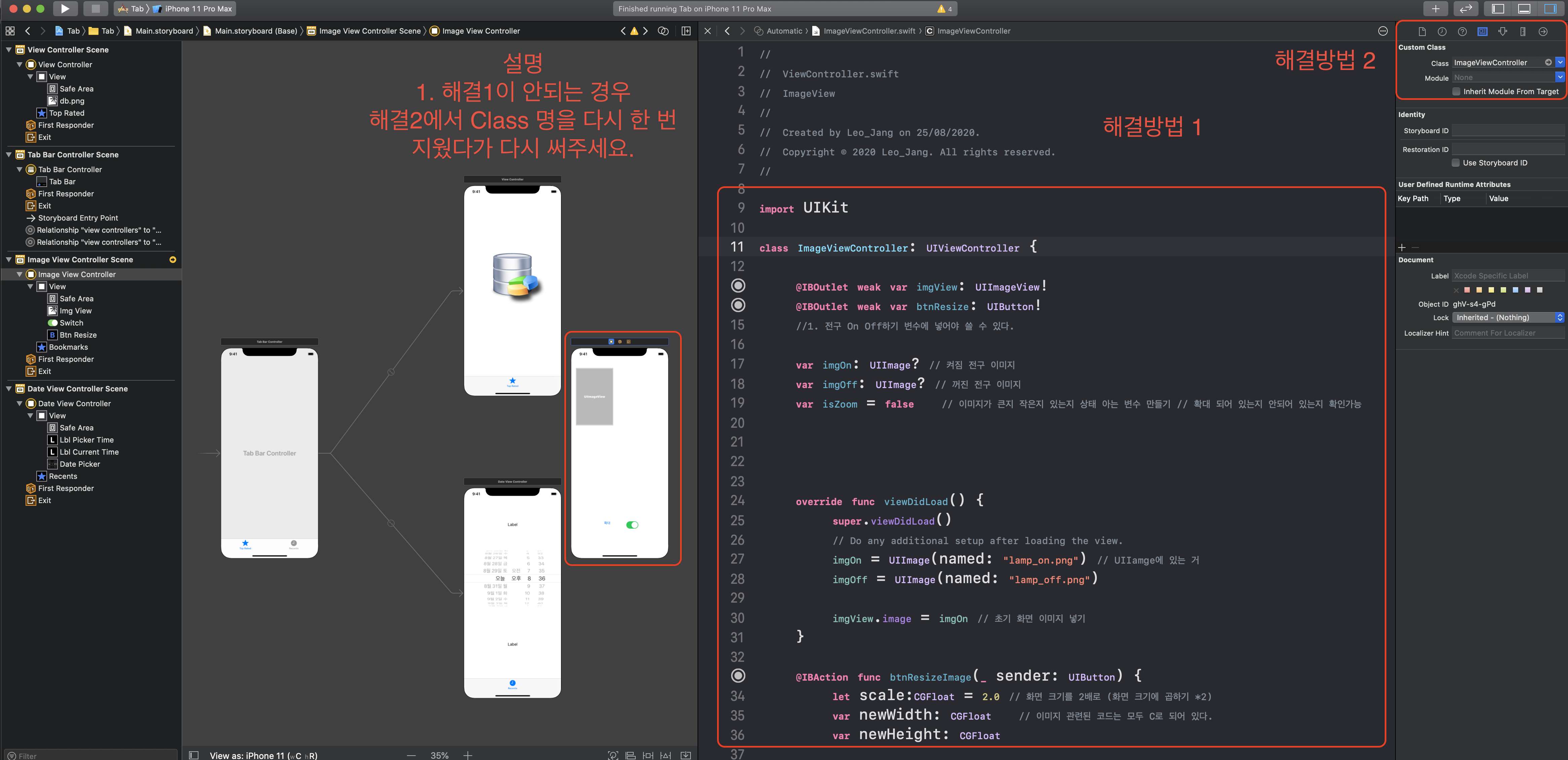Open the Size inspector ruler icon
The height and width of the screenshot is (760, 1568).
point(1522,32)
